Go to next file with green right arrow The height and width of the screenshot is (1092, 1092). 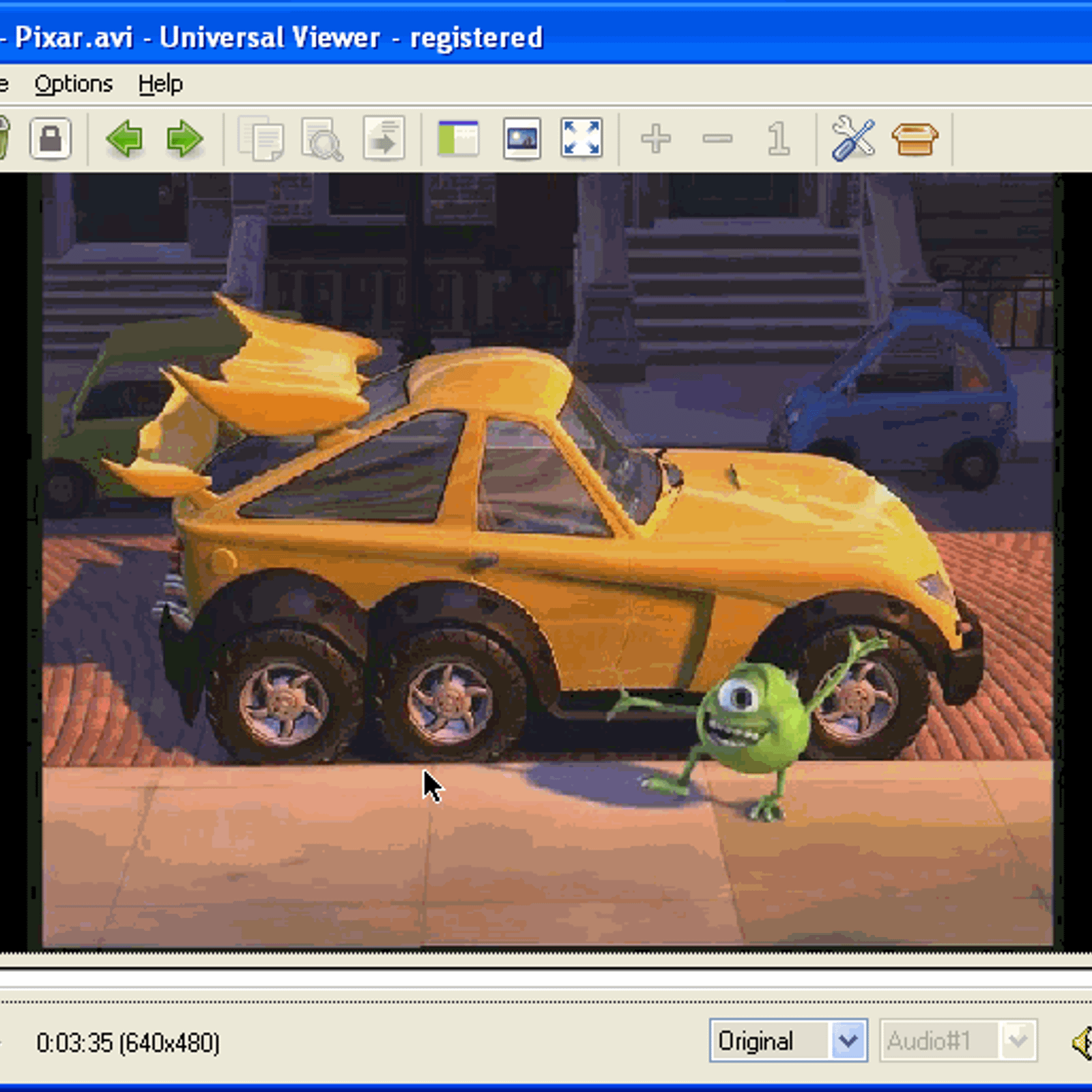coord(184,139)
